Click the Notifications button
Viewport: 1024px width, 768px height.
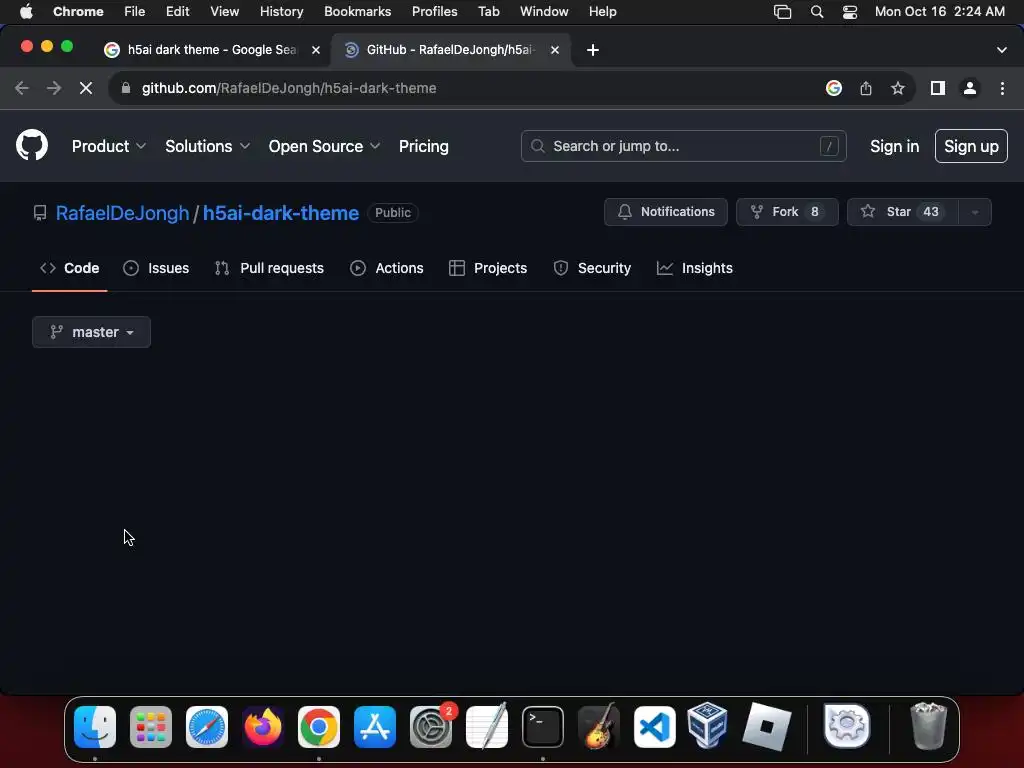[x=665, y=212]
